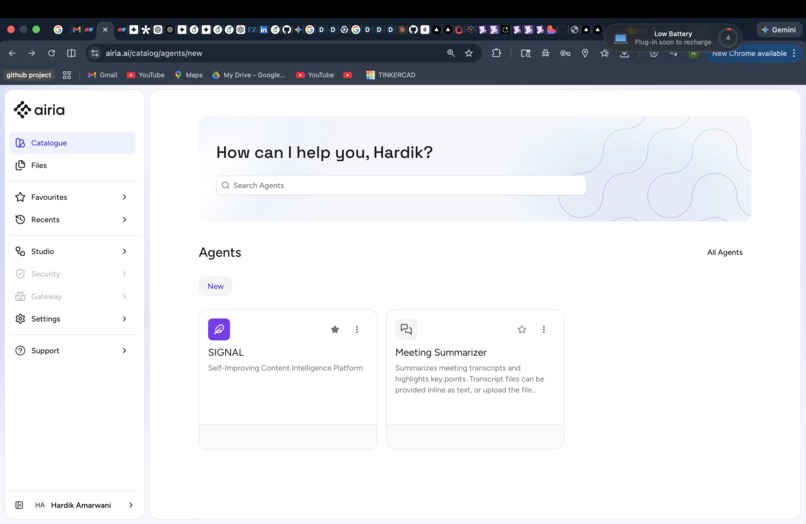The image size is (806, 524).
Task: Expand the Security chevron
Action: [124, 274]
